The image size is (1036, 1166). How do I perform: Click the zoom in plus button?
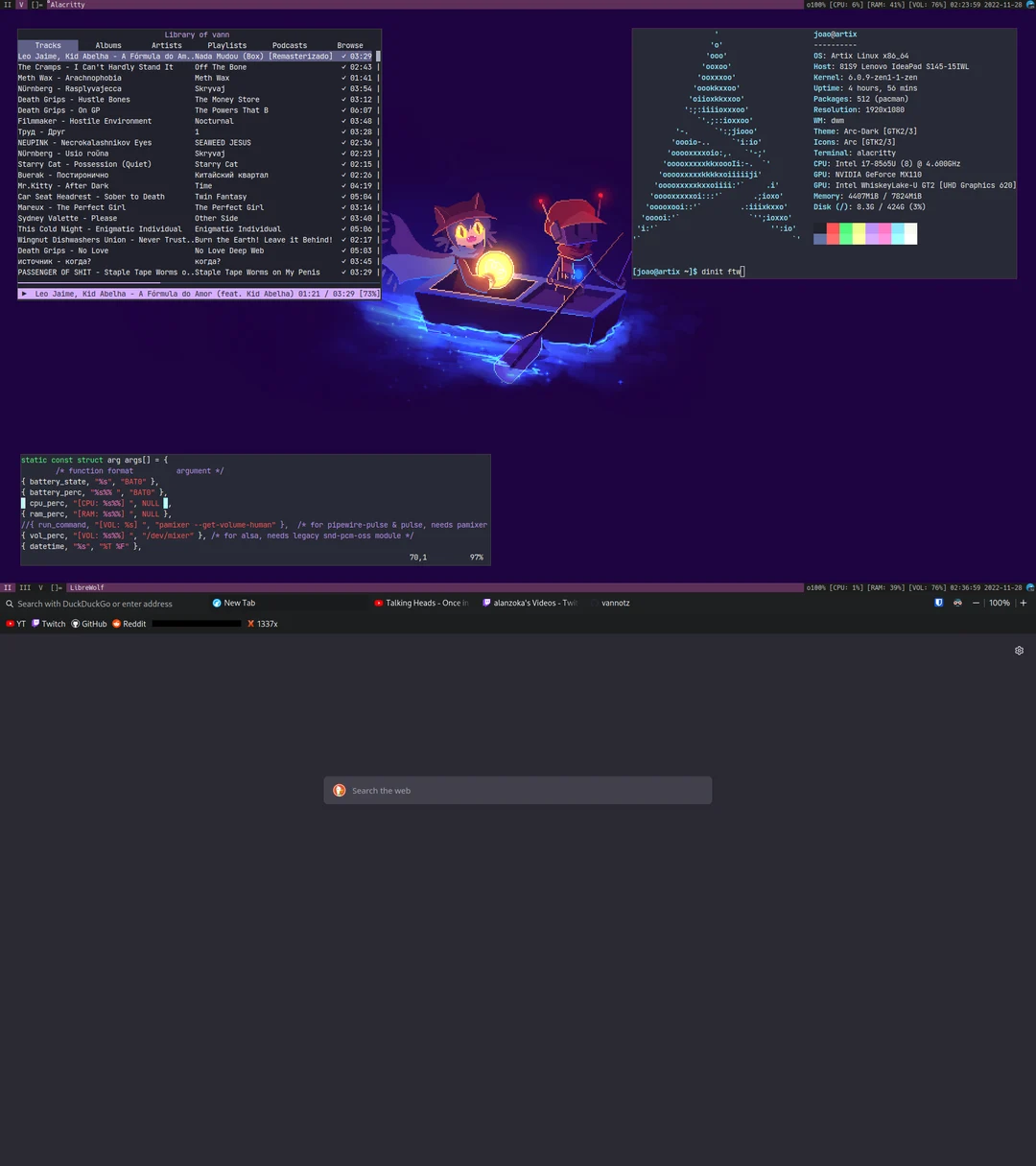(1023, 603)
